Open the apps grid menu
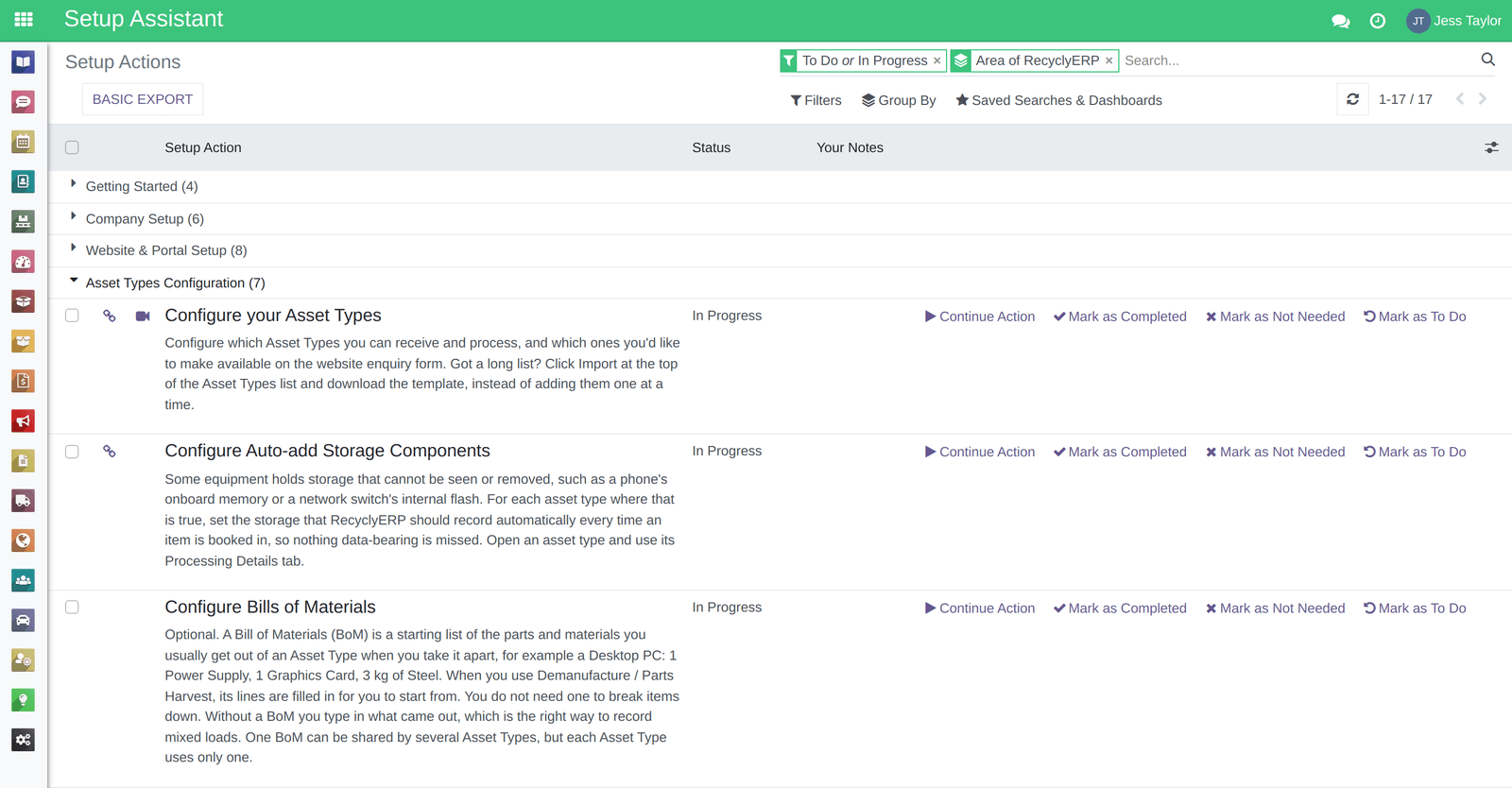 coord(24,20)
